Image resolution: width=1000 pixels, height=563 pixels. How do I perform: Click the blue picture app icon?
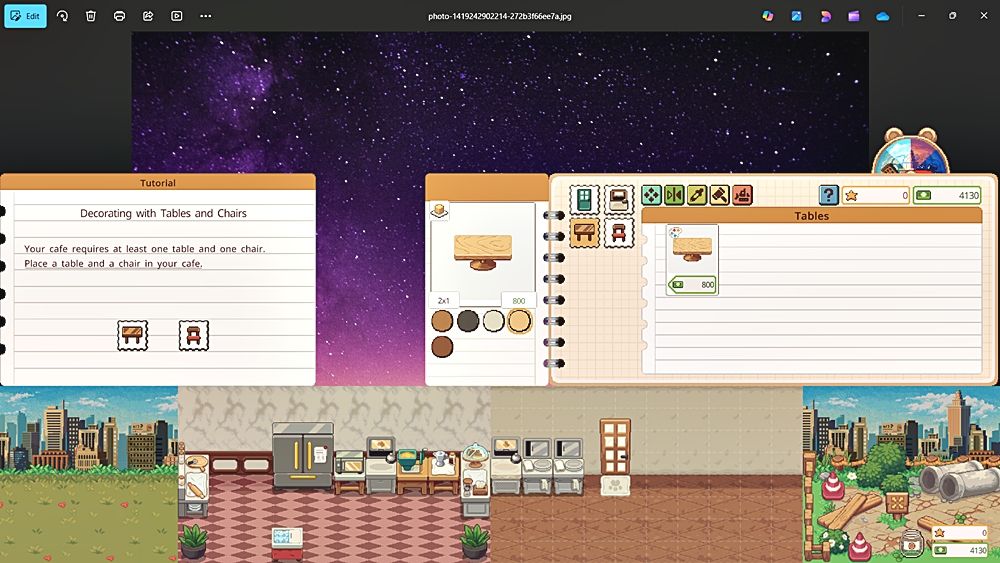point(797,16)
